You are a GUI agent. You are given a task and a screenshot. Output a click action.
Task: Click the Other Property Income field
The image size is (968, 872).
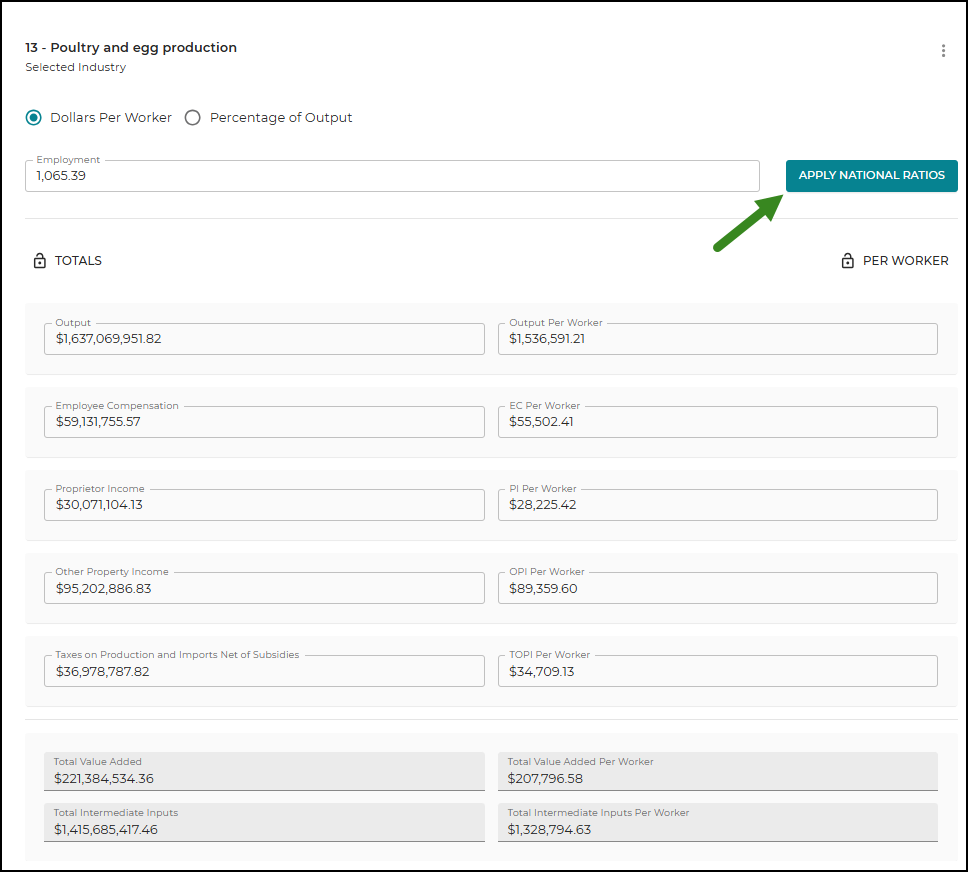pyautogui.click(x=264, y=588)
